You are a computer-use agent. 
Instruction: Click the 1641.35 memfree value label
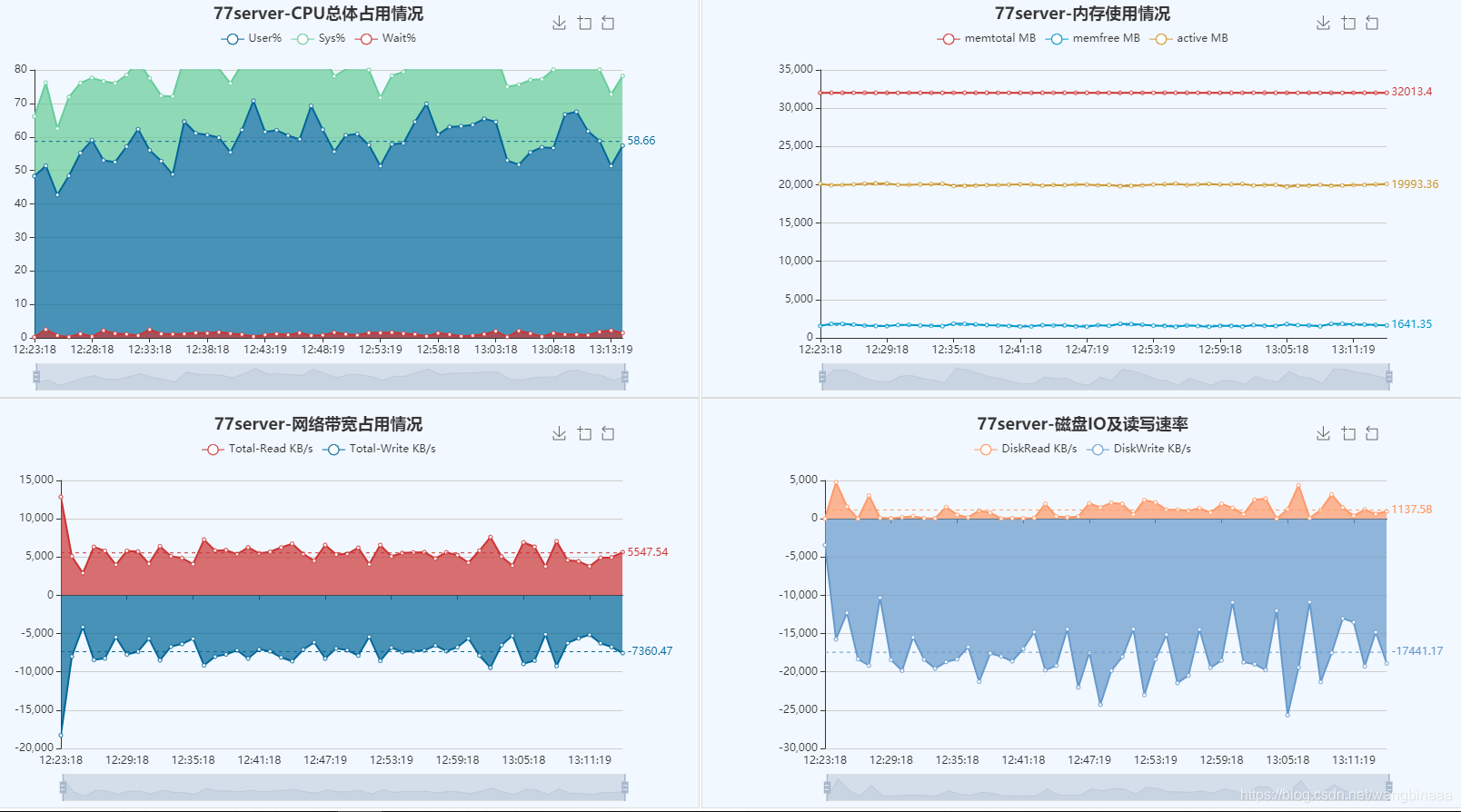tap(1412, 324)
